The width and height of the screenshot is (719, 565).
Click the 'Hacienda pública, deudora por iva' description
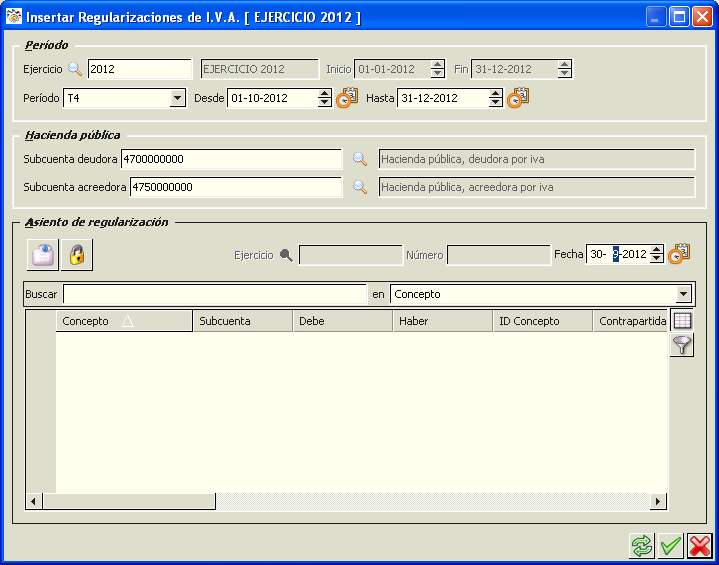pyautogui.click(x=537, y=159)
